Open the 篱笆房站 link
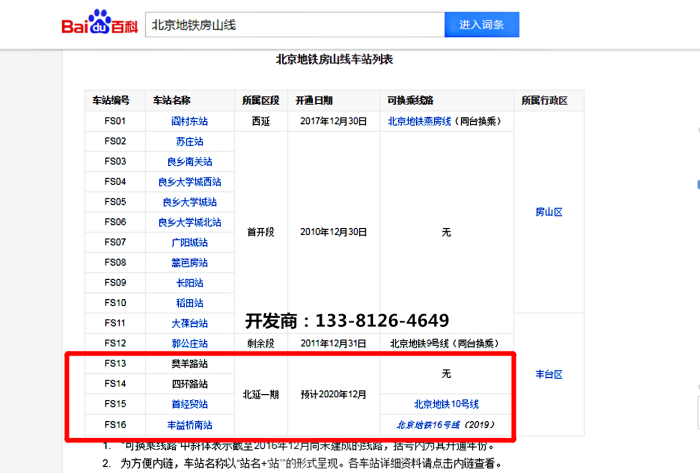Screen dimensions: 700x473 tap(190, 263)
